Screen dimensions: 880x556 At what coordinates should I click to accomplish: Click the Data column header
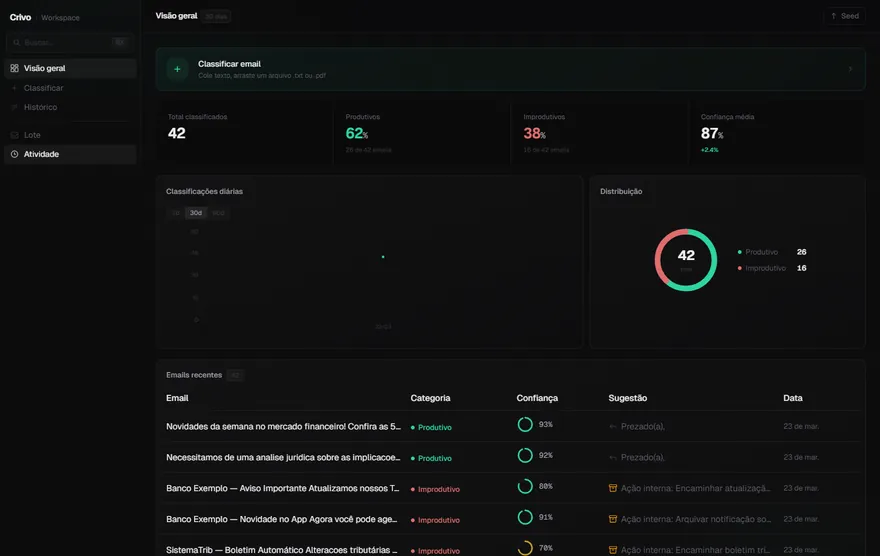click(x=793, y=398)
